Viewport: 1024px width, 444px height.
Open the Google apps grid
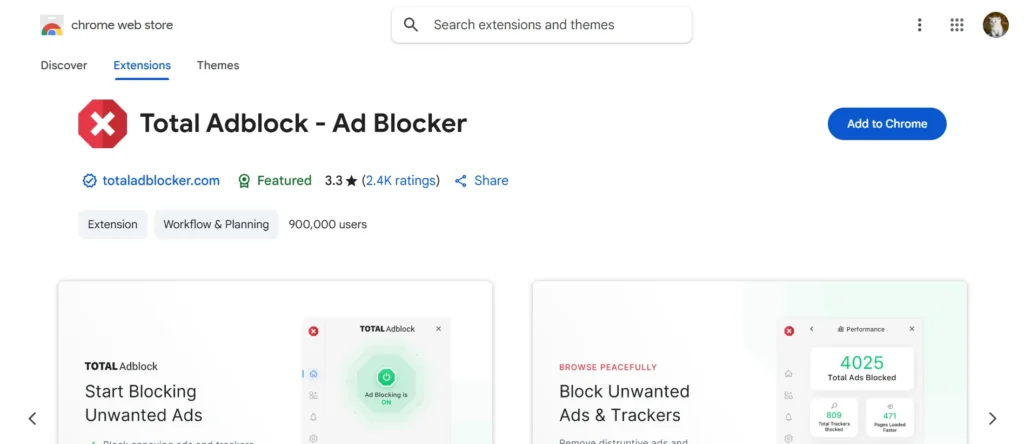[x=956, y=25]
